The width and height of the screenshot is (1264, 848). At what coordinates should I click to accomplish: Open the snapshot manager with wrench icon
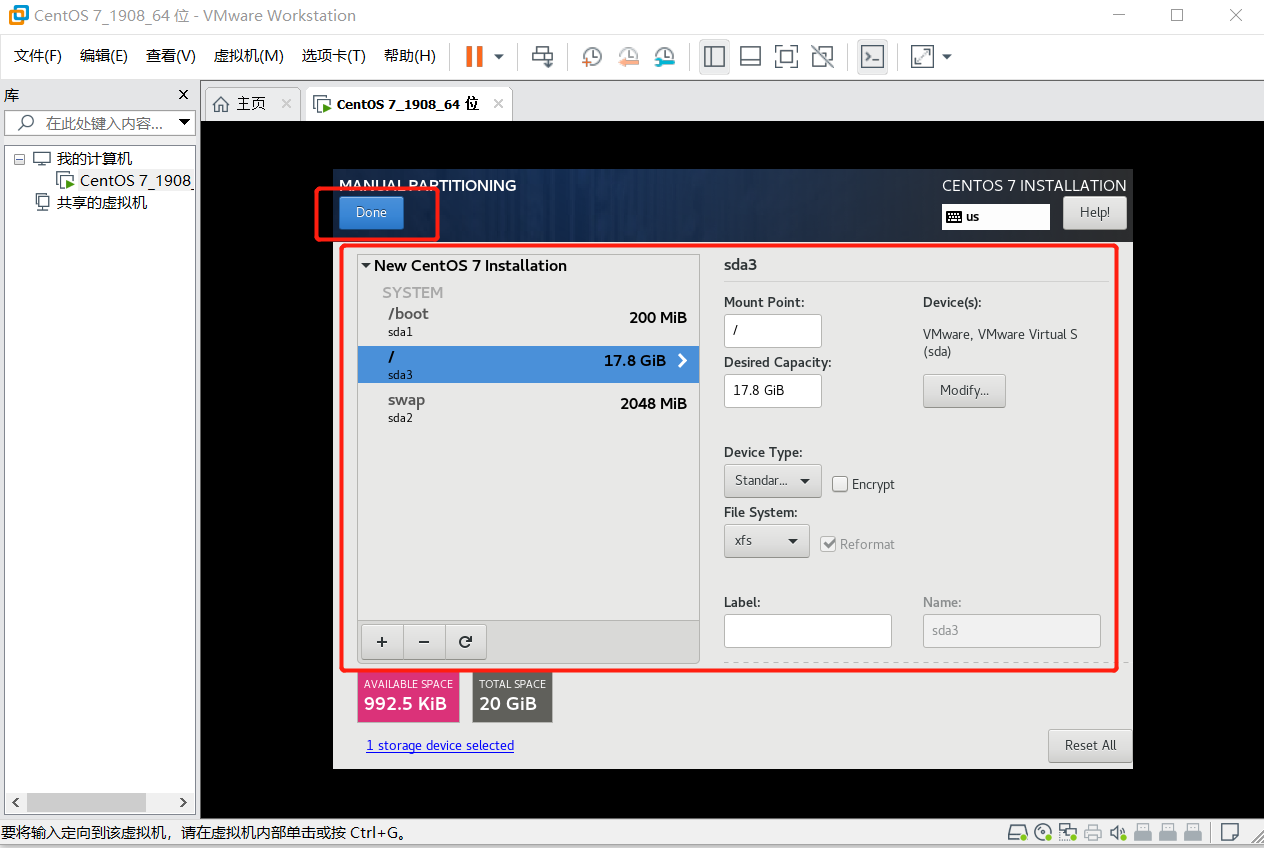[x=664, y=56]
